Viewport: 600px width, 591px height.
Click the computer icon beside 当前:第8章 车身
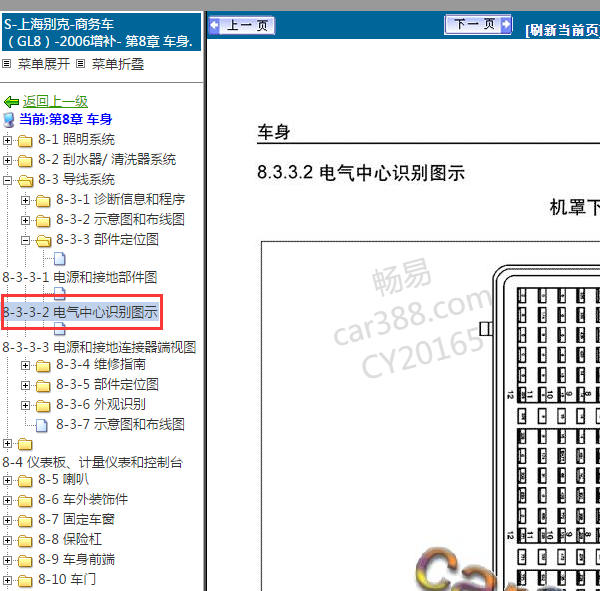click(x=9, y=120)
